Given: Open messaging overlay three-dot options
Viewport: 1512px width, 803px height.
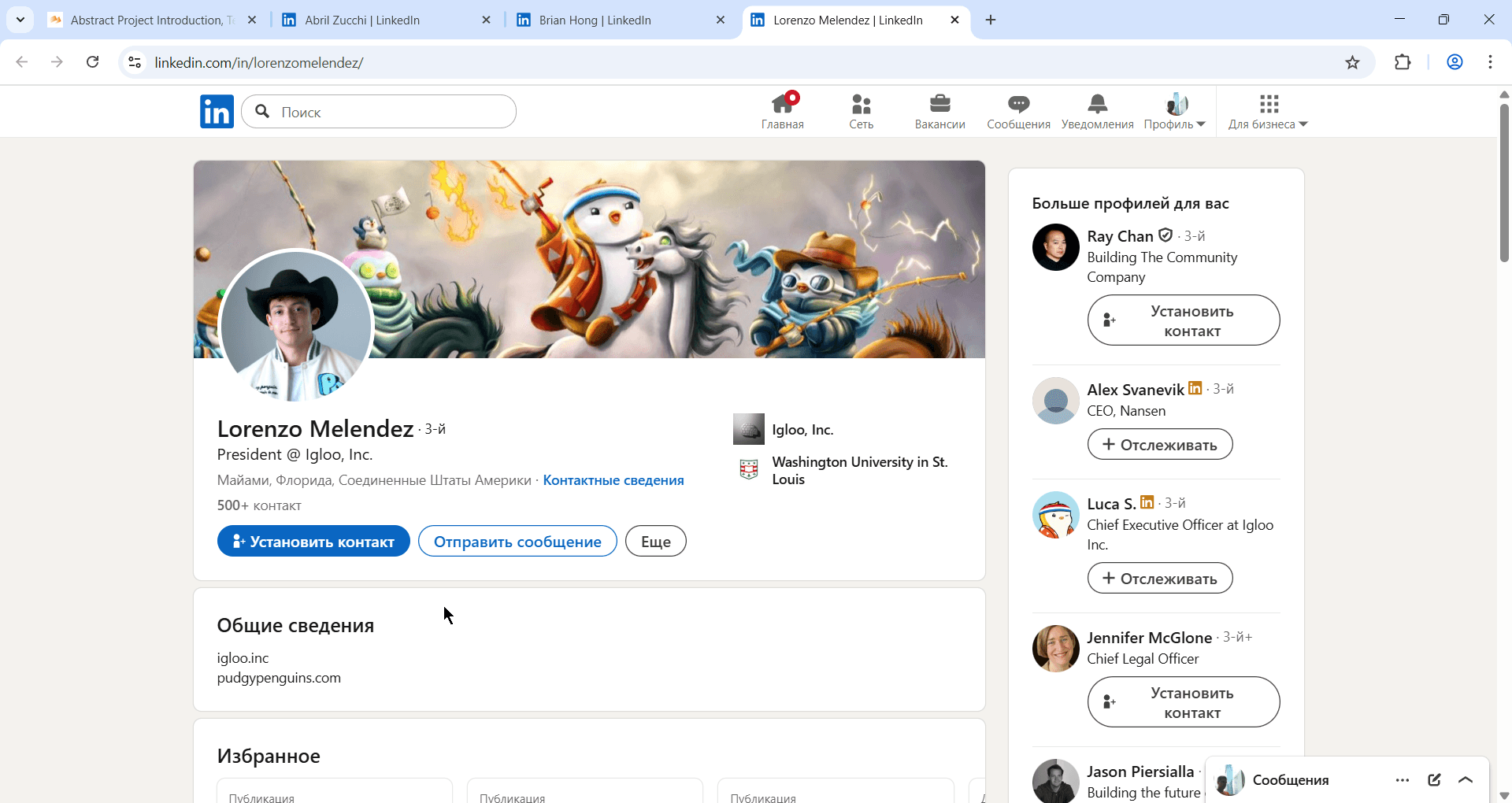Looking at the screenshot, I should click(1403, 780).
